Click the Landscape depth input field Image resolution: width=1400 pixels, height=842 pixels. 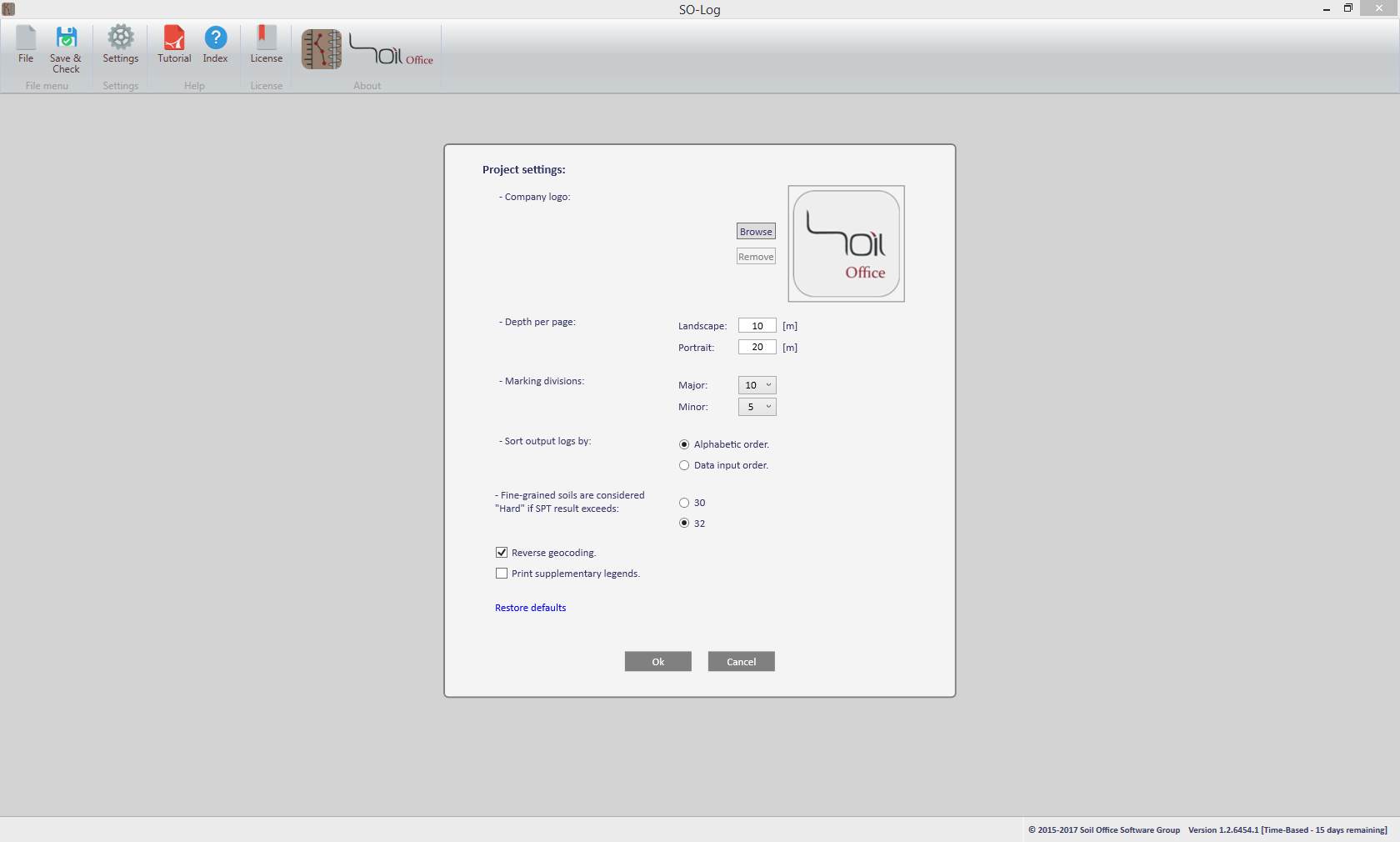(757, 326)
